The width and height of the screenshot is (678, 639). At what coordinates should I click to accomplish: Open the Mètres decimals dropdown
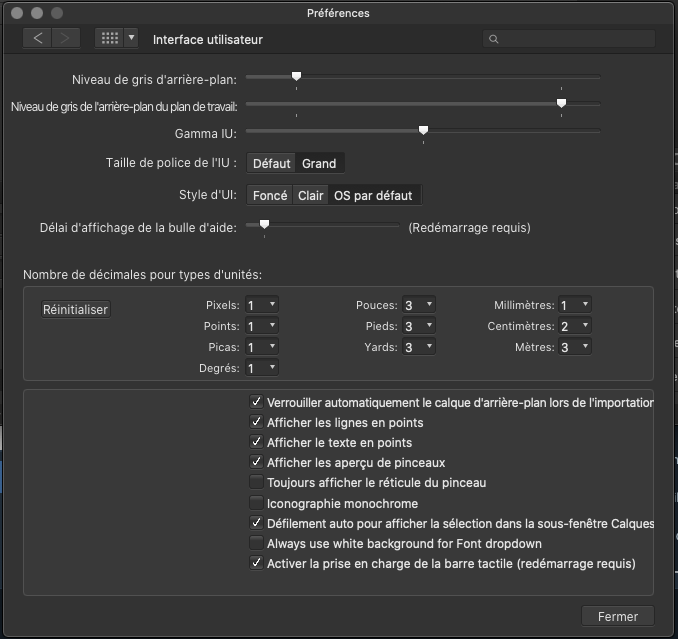tap(575, 347)
